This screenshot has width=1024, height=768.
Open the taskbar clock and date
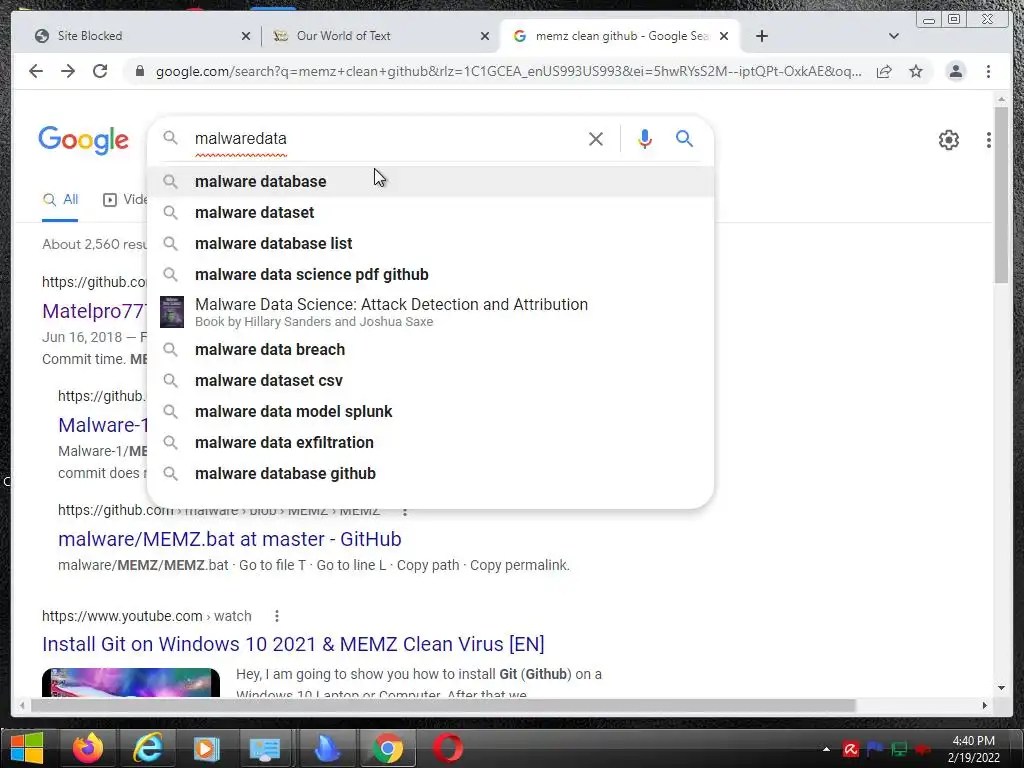click(974, 749)
